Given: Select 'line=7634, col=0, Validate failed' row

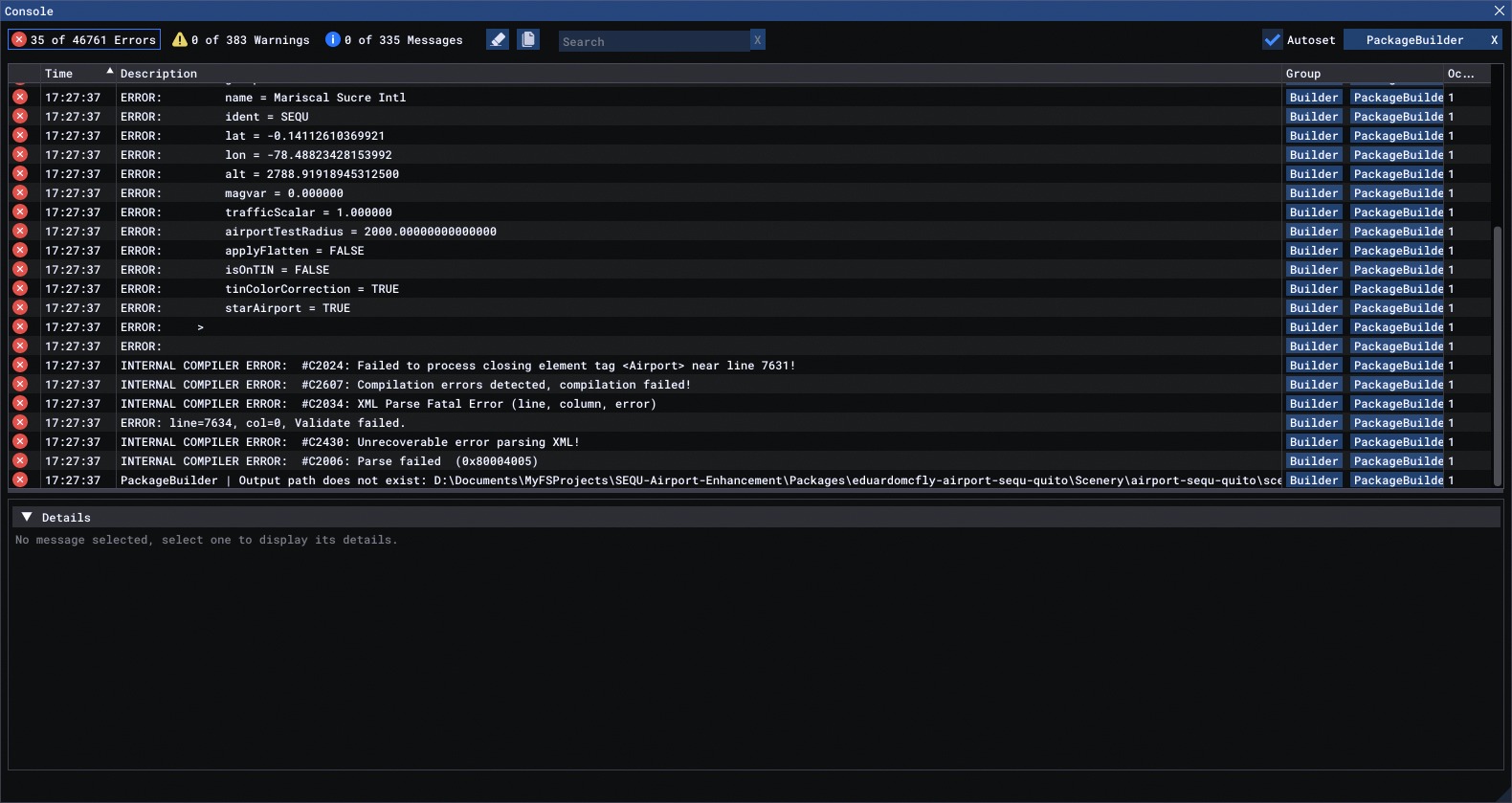Looking at the screenshot, I should point(750,423).
